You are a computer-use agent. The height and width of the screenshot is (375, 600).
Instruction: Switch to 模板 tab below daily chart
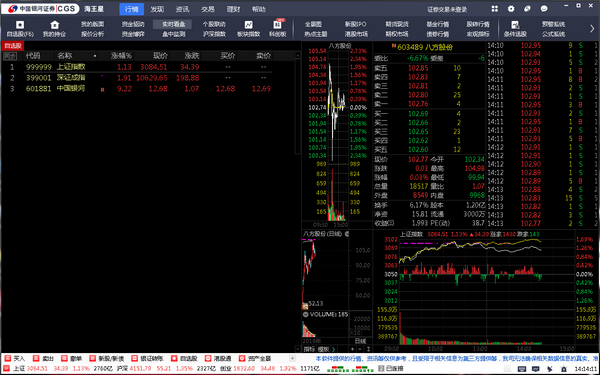pyautogui.click(x=324, y=349)
